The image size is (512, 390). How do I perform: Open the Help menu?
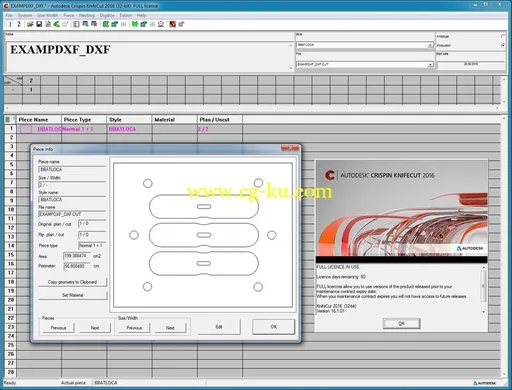coord(141,15)
